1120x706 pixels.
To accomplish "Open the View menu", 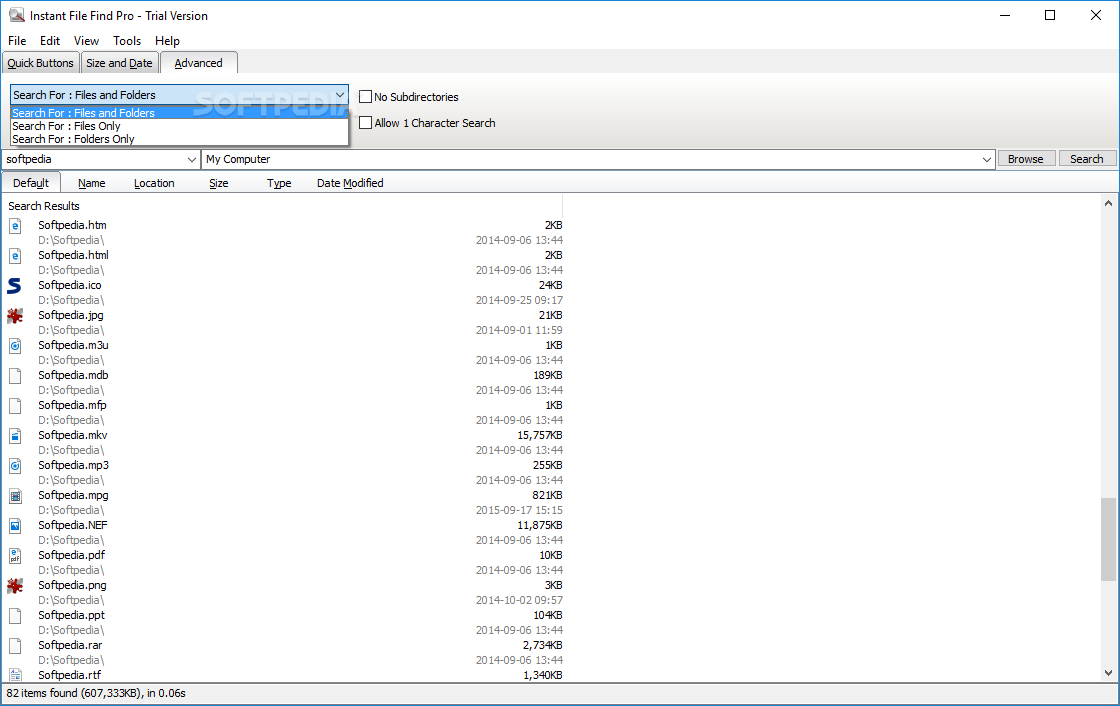I will point(86,41).
